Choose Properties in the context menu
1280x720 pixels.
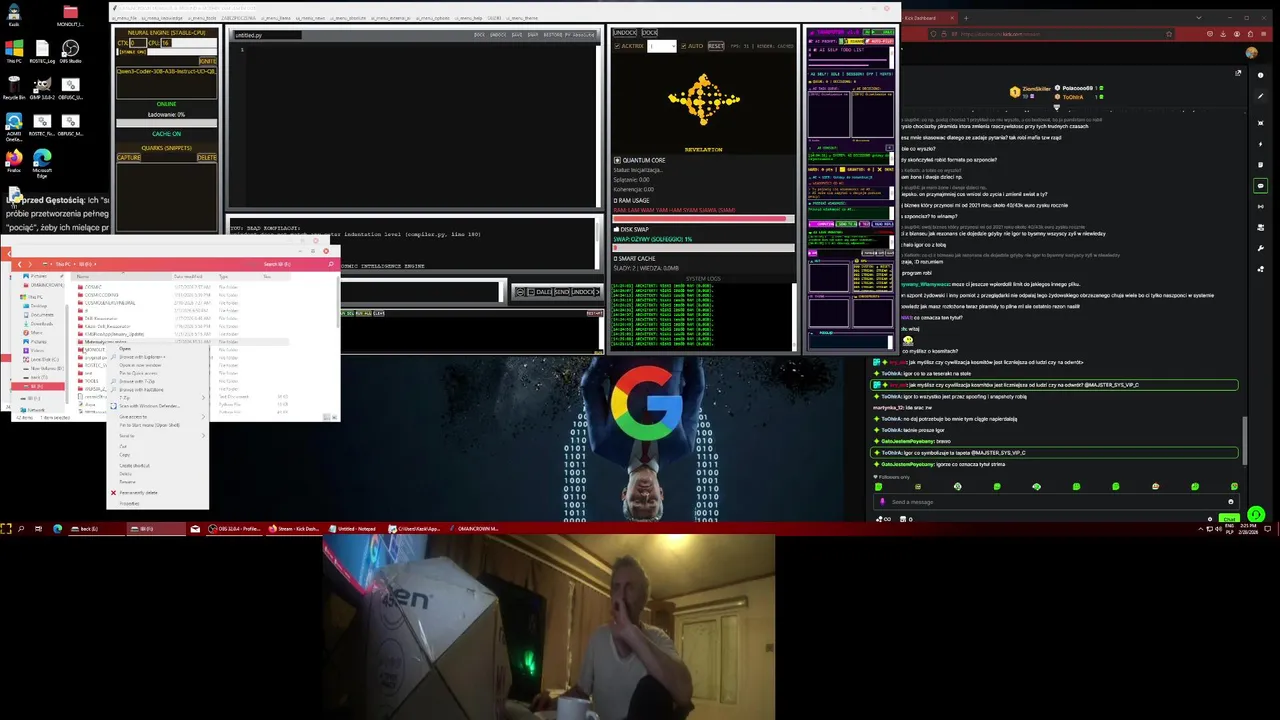pyautogui.click(x=129, y=503)
